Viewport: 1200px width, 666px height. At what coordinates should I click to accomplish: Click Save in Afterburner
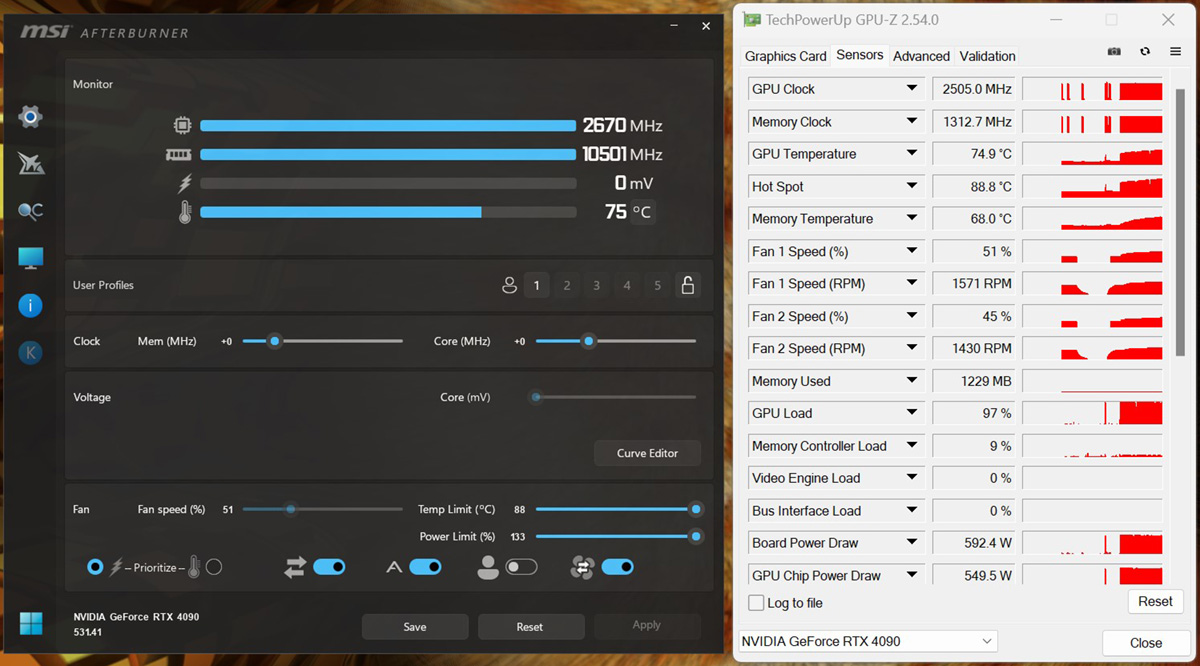point(415,627)
